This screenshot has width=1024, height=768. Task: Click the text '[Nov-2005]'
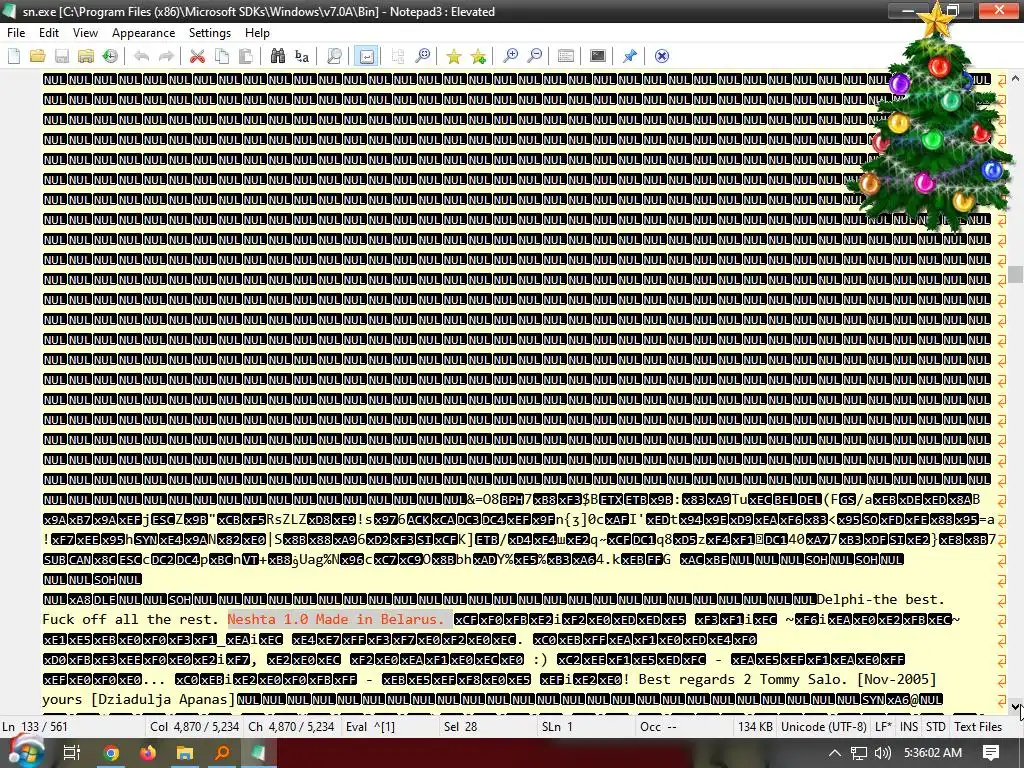897,679
